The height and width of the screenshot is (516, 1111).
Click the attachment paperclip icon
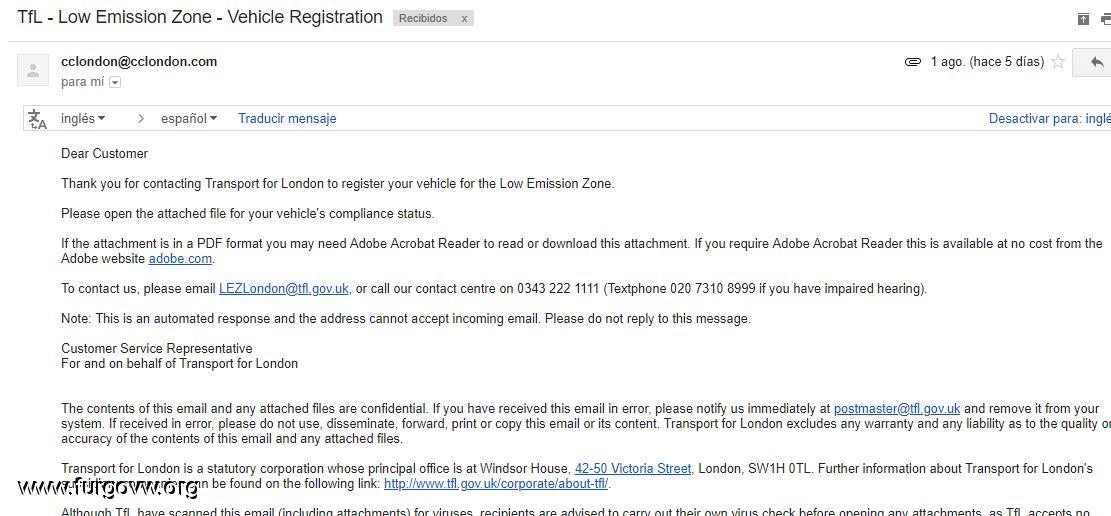click(913, 62)
